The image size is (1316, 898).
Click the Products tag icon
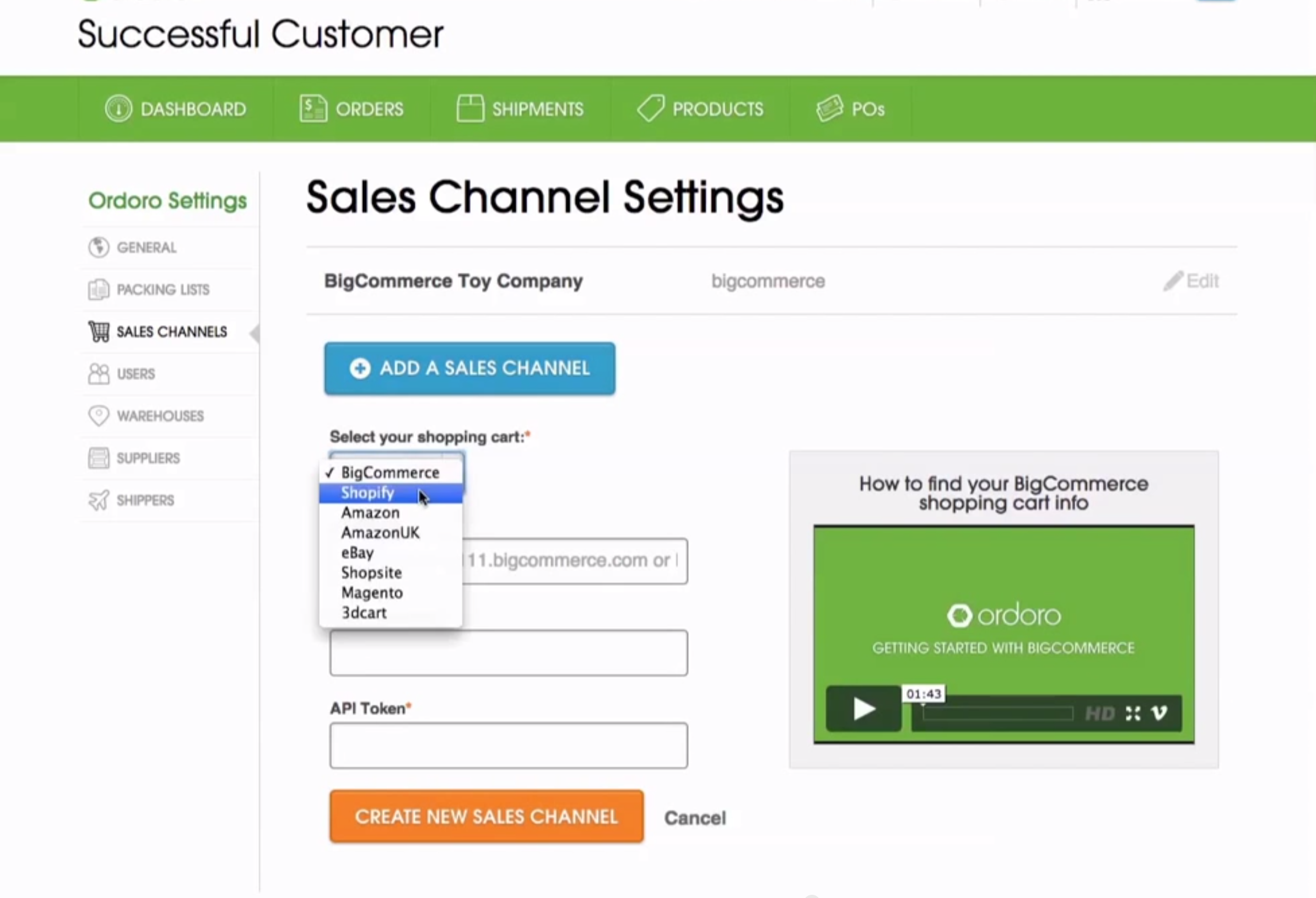coord(650,108)
